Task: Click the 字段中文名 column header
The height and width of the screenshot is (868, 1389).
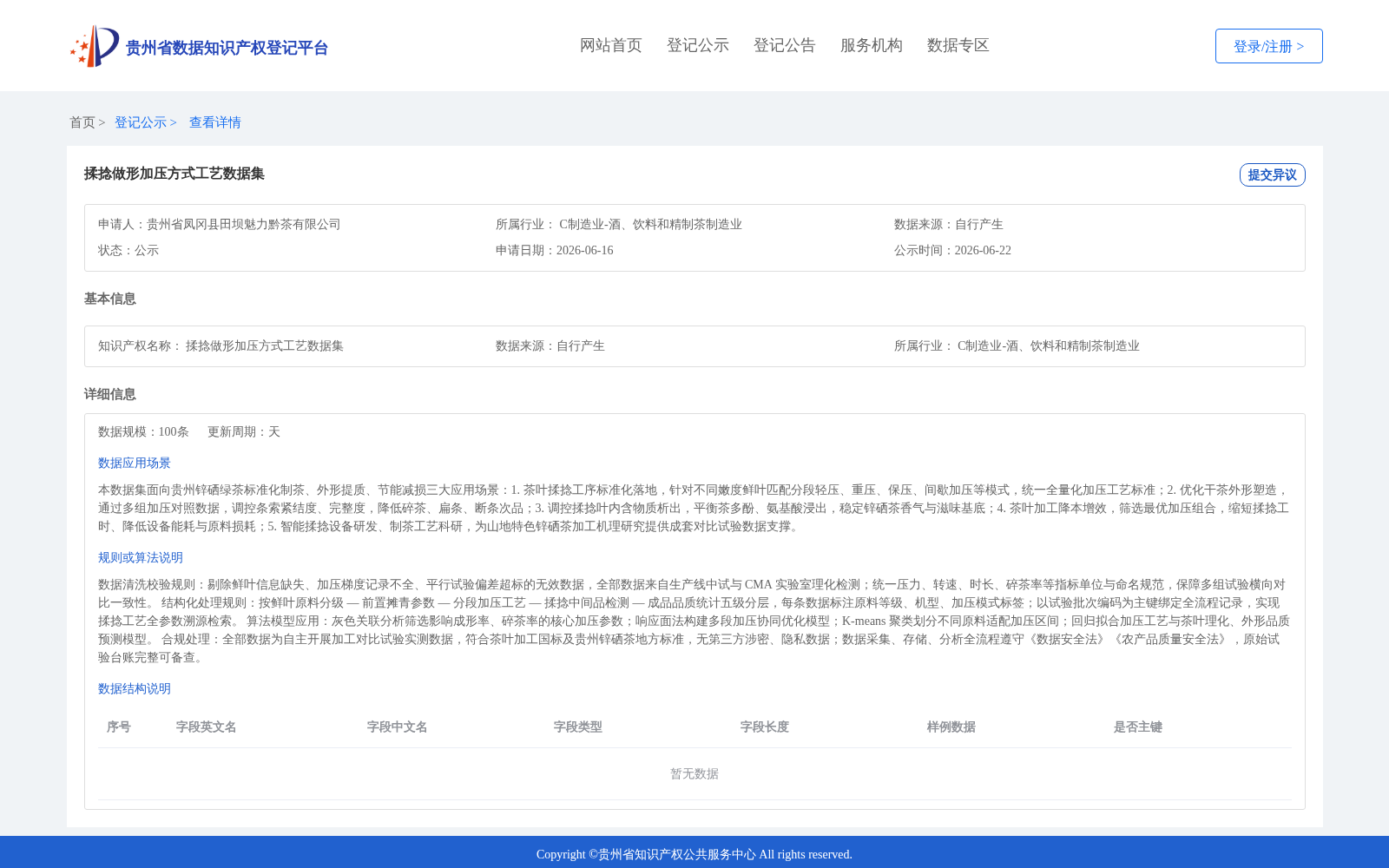Action: click(398, 727)
